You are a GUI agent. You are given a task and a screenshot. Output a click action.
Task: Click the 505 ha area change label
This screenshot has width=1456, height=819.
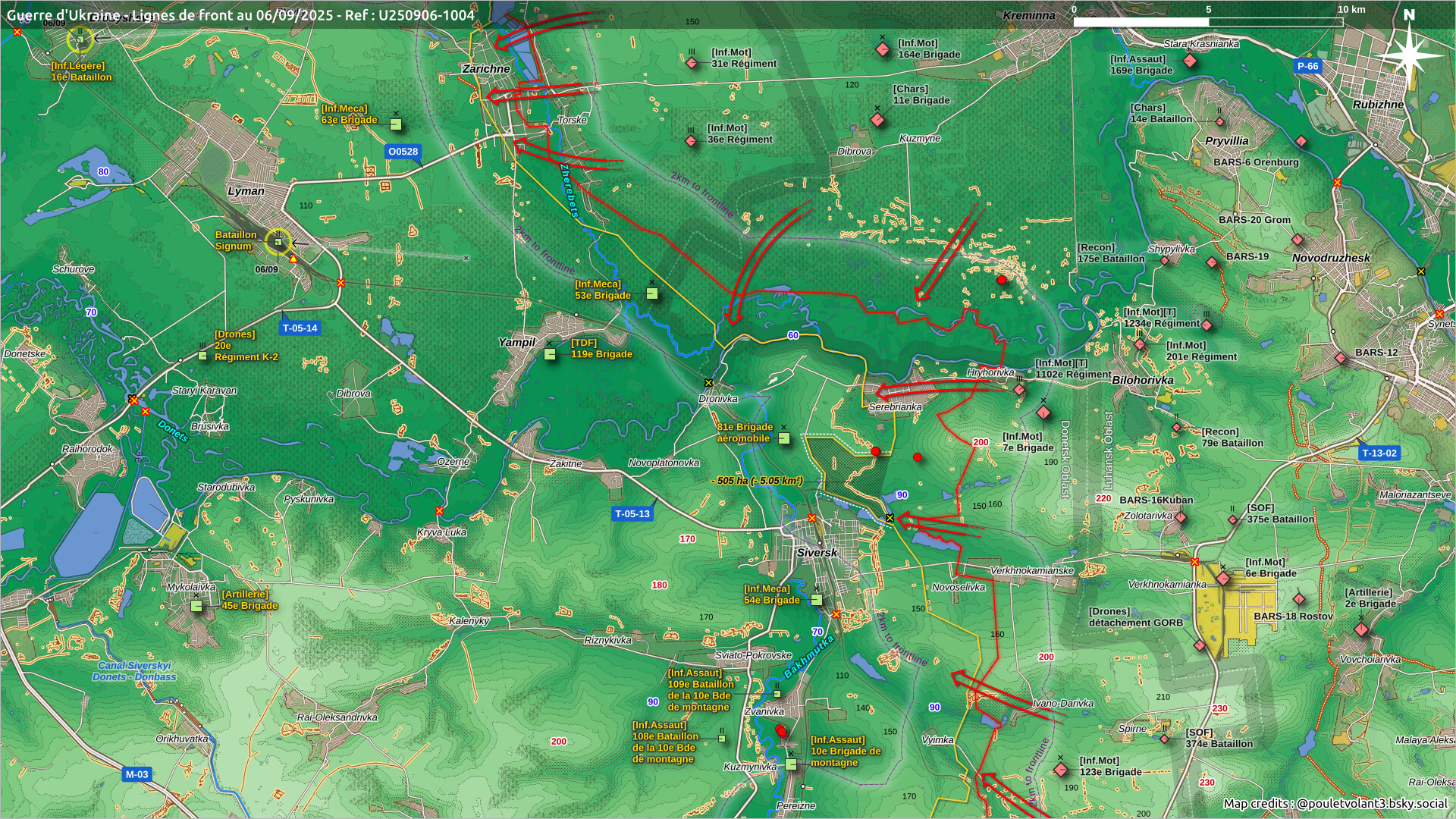coord(756,481)
